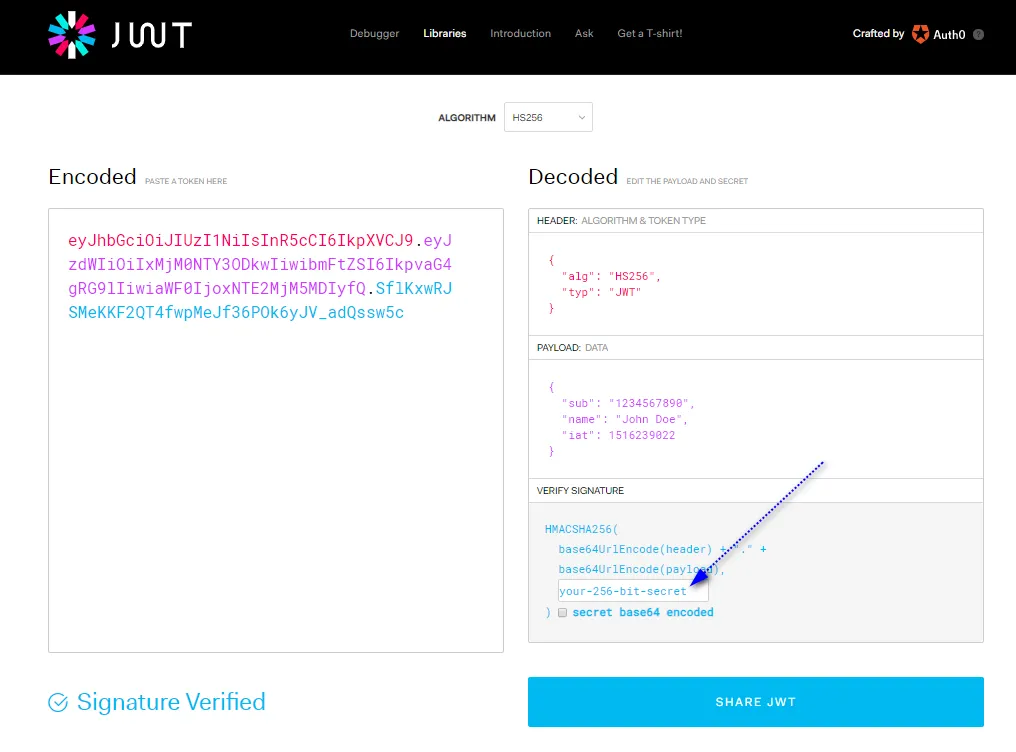Screen dimensions: 1016x752
Task: Click the Signature Verified status text
Action: (171, 702)
